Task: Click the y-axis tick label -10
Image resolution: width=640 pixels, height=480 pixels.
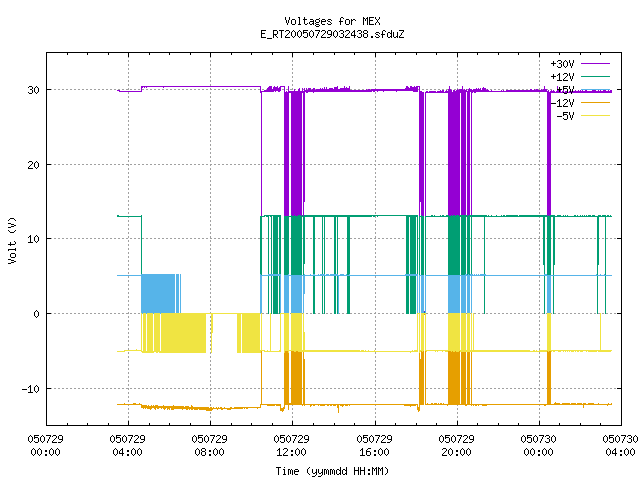Action: click(x=31, y=389)
